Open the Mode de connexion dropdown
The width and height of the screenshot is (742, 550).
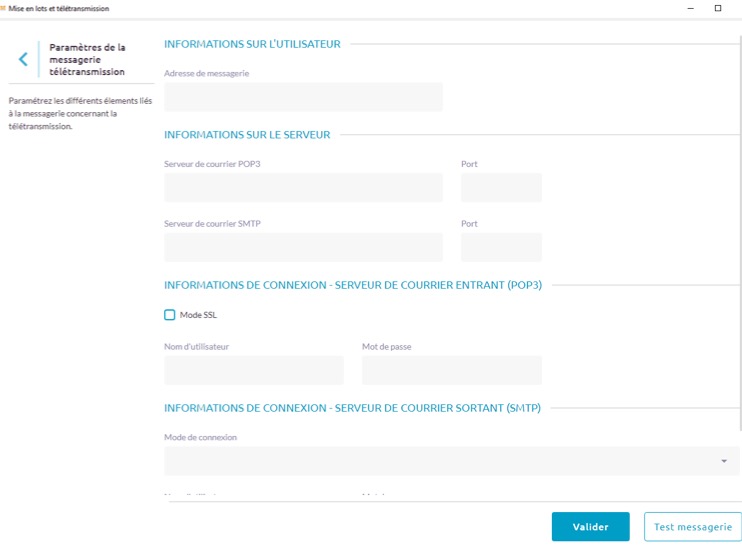click(451, 461)
